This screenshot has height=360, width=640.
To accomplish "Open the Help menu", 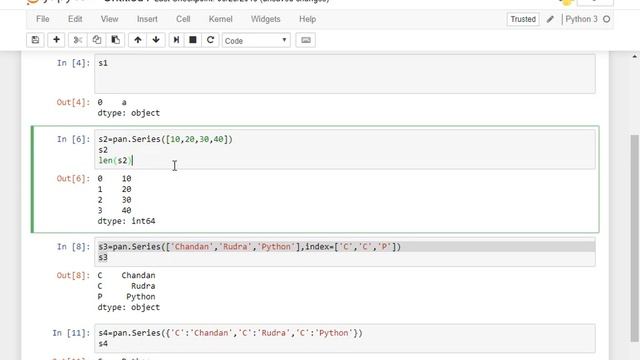I will [x=307, y=19].
